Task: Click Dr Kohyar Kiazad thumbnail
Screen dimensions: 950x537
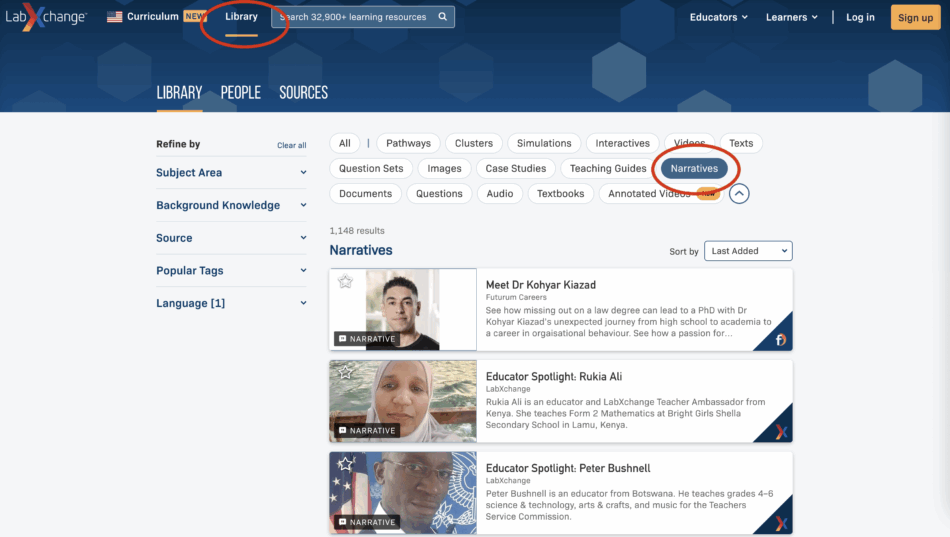Action: [x=403, y=310]
